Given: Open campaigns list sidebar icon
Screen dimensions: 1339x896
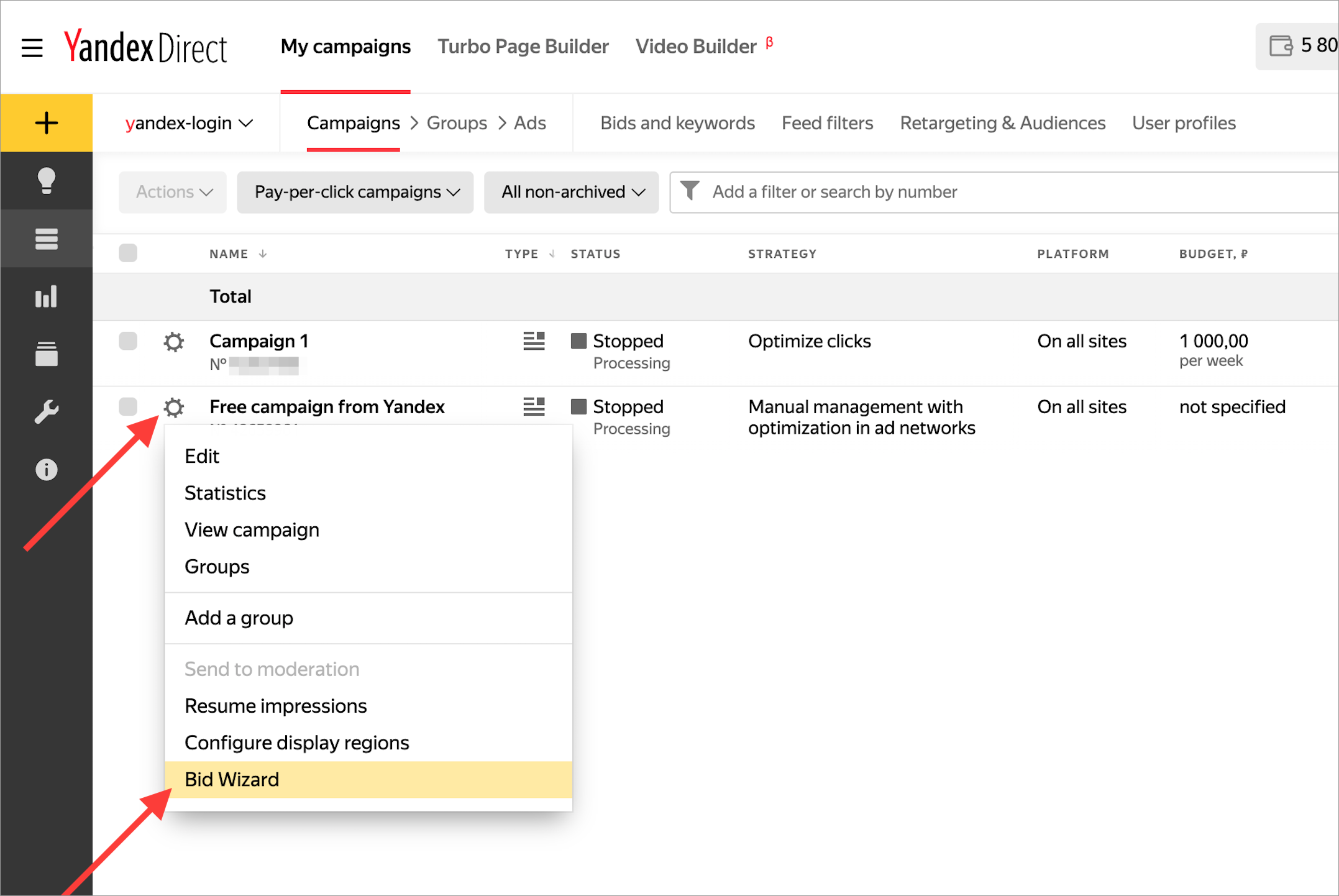Looking at the screenshot, I should (47, 239).
